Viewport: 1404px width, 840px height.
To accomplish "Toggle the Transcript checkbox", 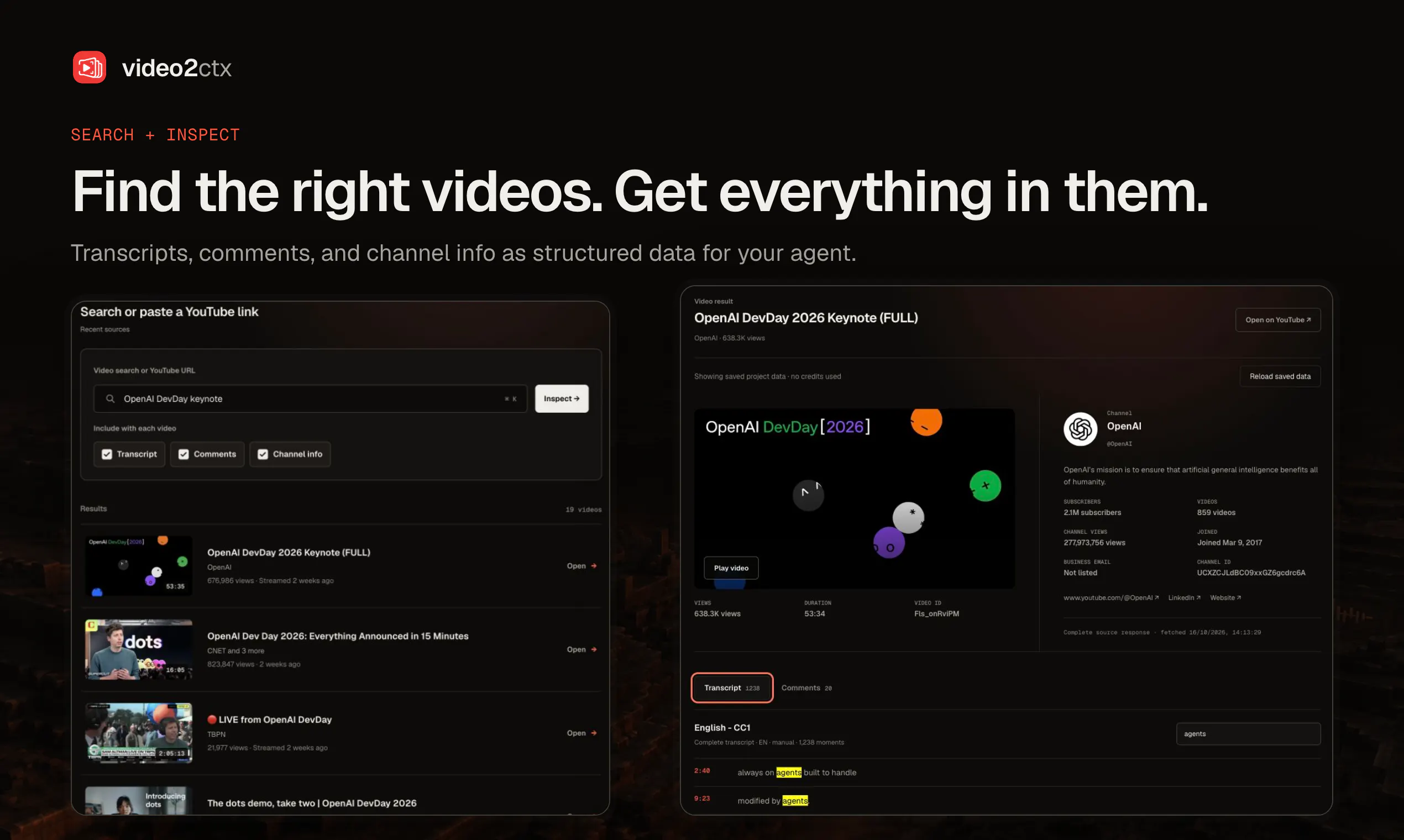I will 129,454.
